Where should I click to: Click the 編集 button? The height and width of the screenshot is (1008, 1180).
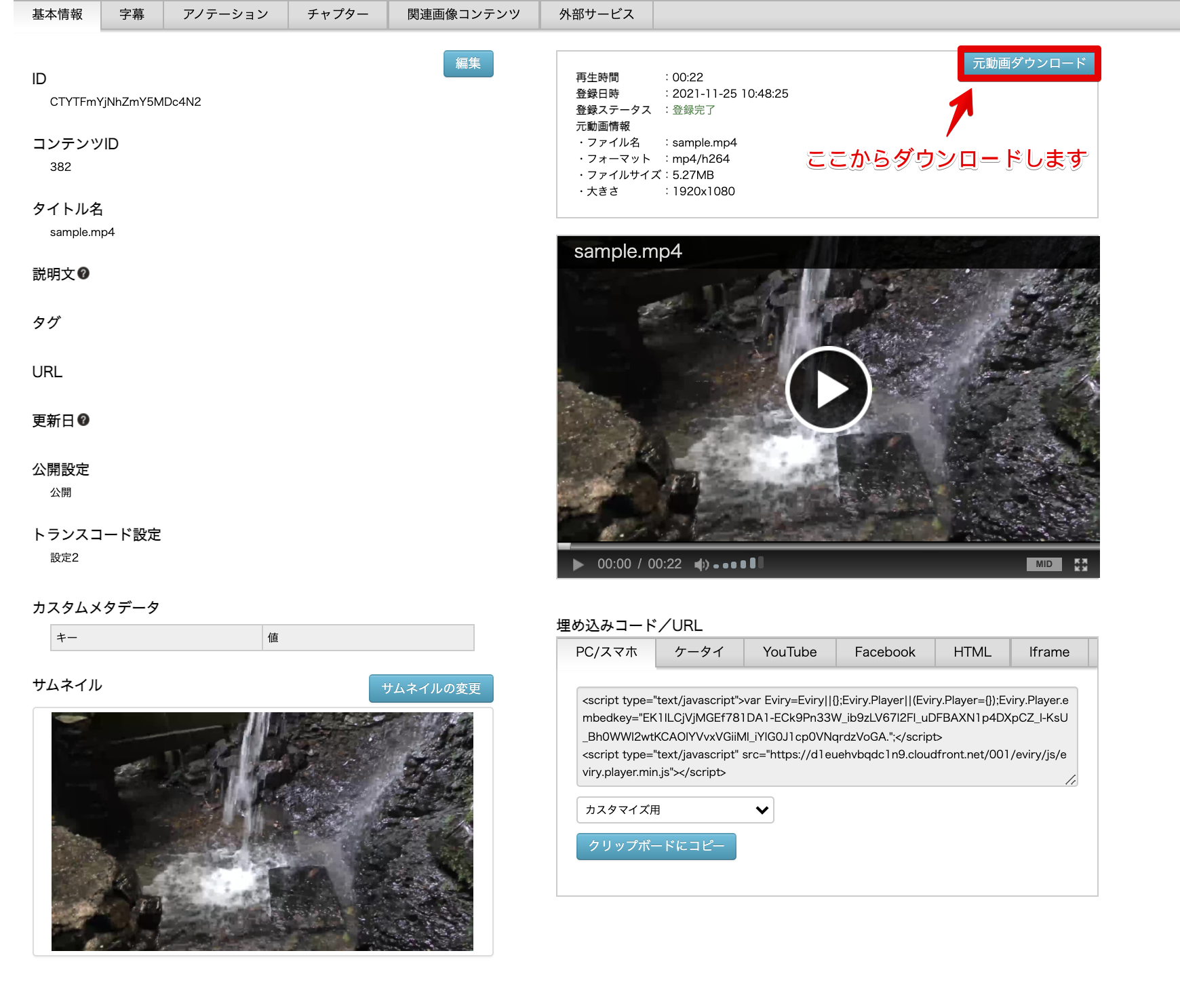tap(469, 64)
